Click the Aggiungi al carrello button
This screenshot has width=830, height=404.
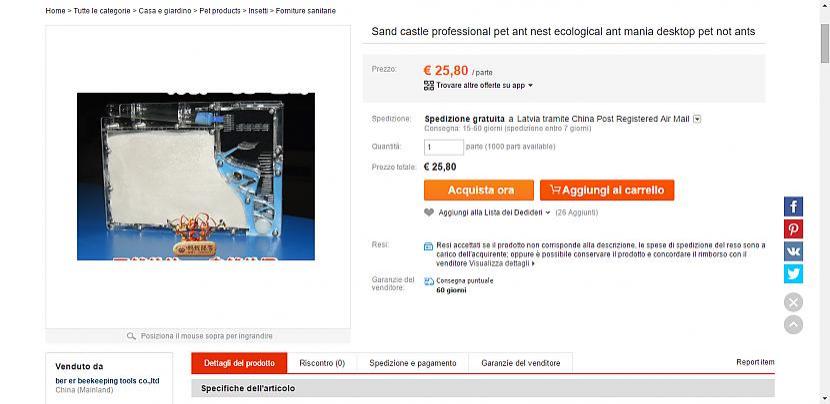point(607,190)
